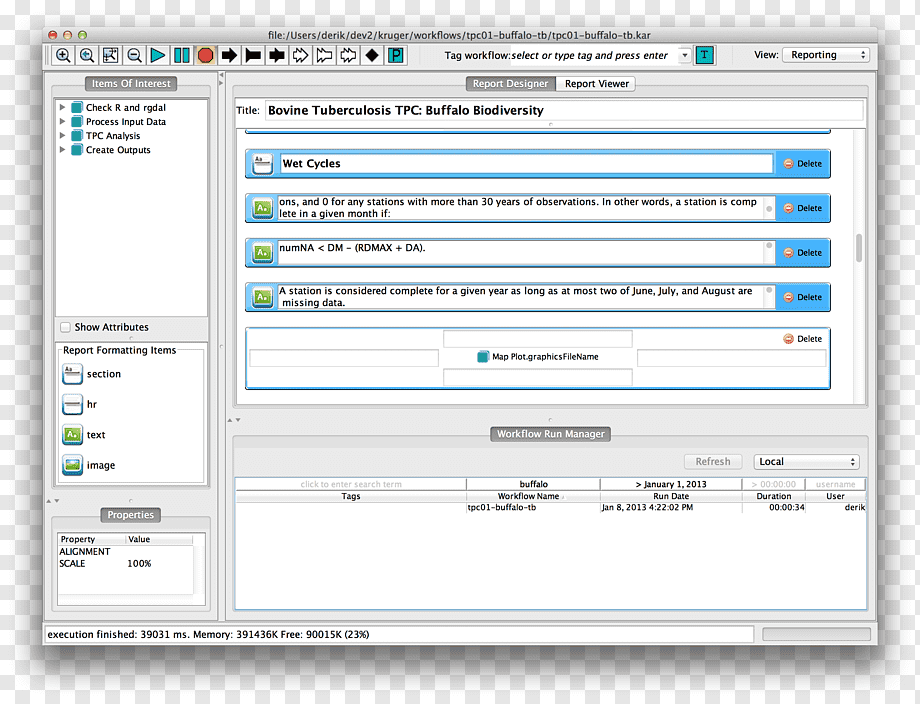This screenshot has height=704, width=920.
Task: Click the Refresh button
Action: (713, 462)
